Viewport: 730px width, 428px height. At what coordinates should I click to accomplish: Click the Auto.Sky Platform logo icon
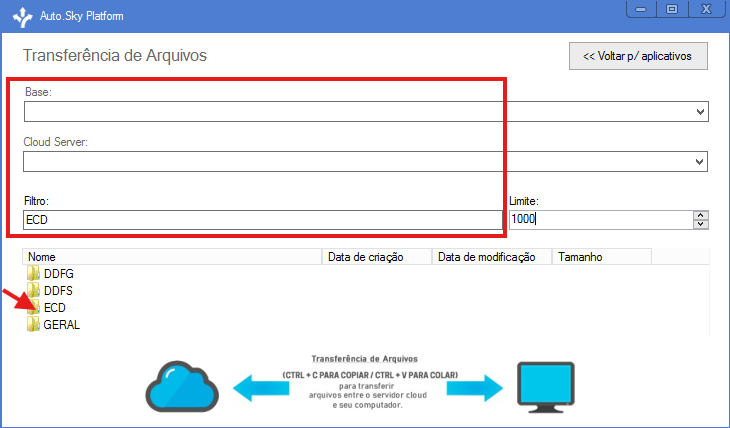22,17
